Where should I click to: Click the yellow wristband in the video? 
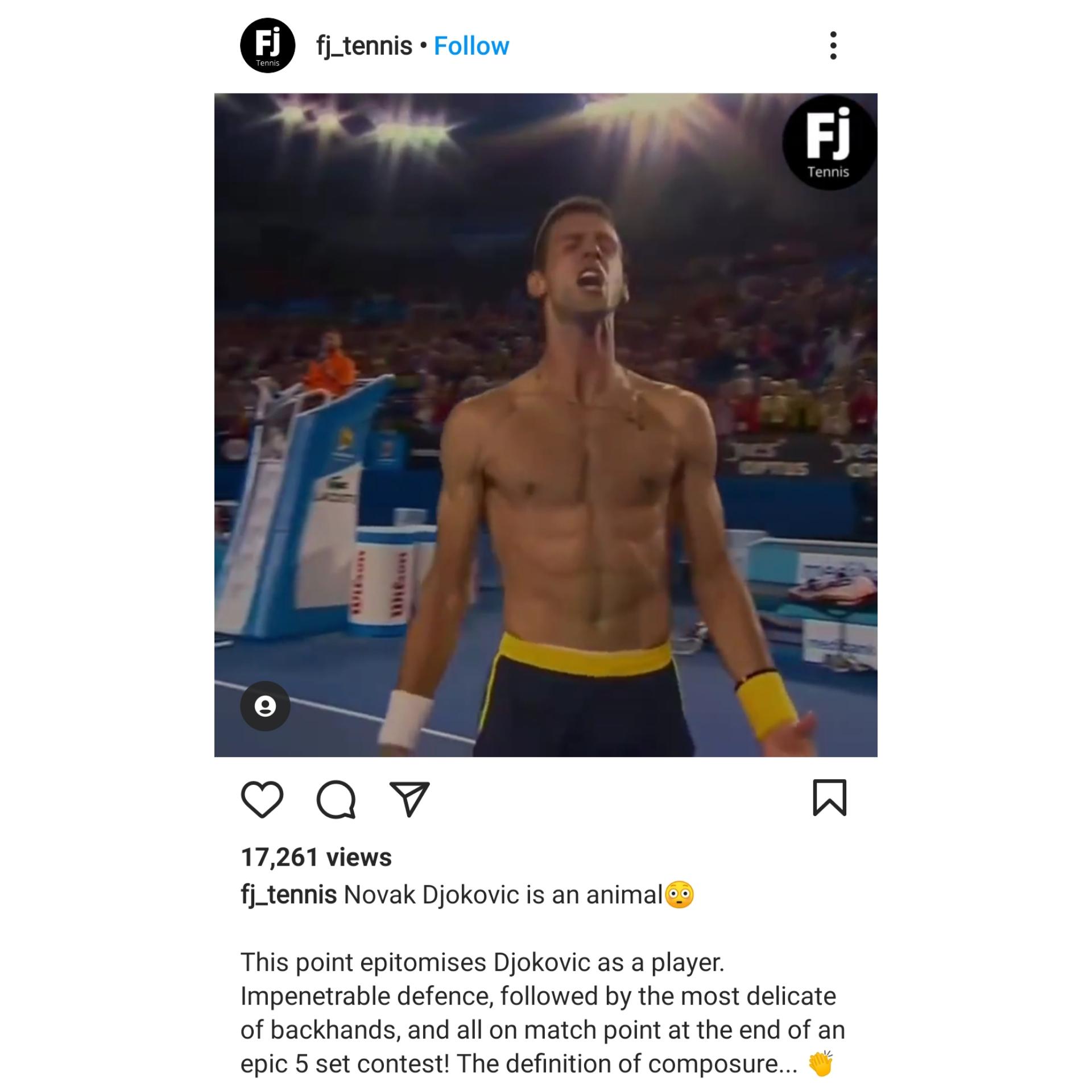[x=767, y=705]
